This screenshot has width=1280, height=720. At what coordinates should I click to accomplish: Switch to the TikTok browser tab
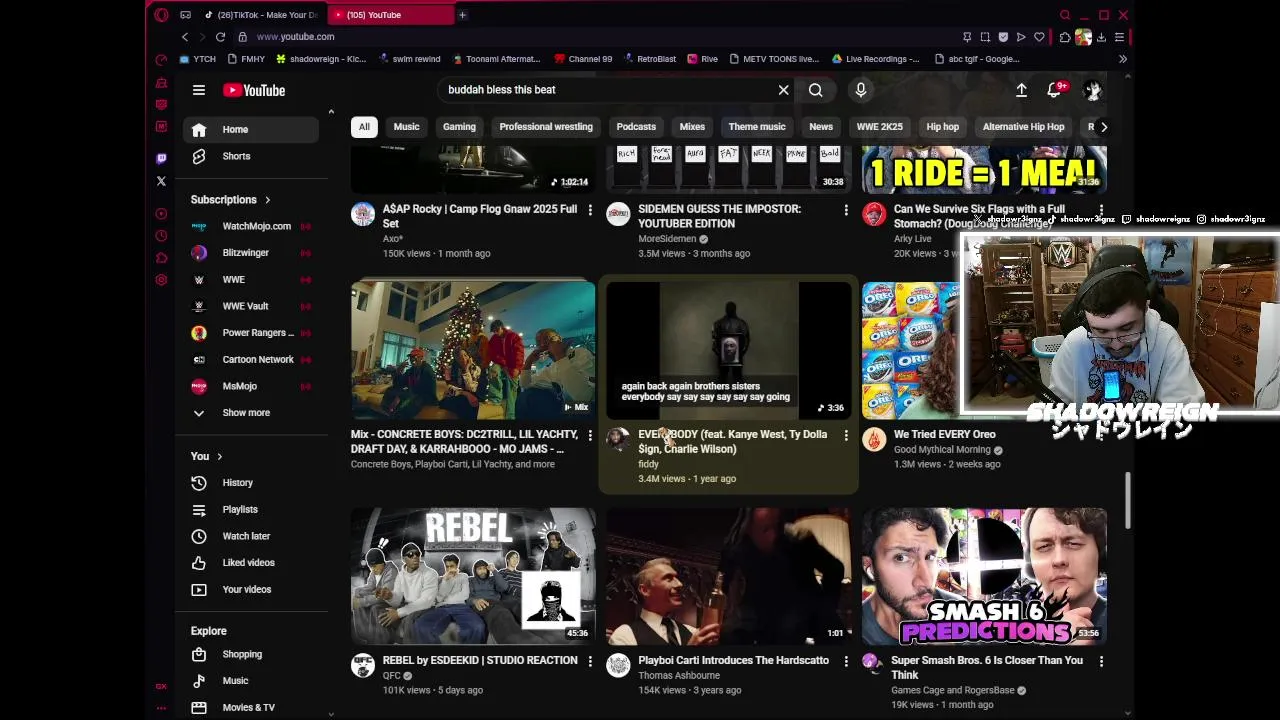260,15
